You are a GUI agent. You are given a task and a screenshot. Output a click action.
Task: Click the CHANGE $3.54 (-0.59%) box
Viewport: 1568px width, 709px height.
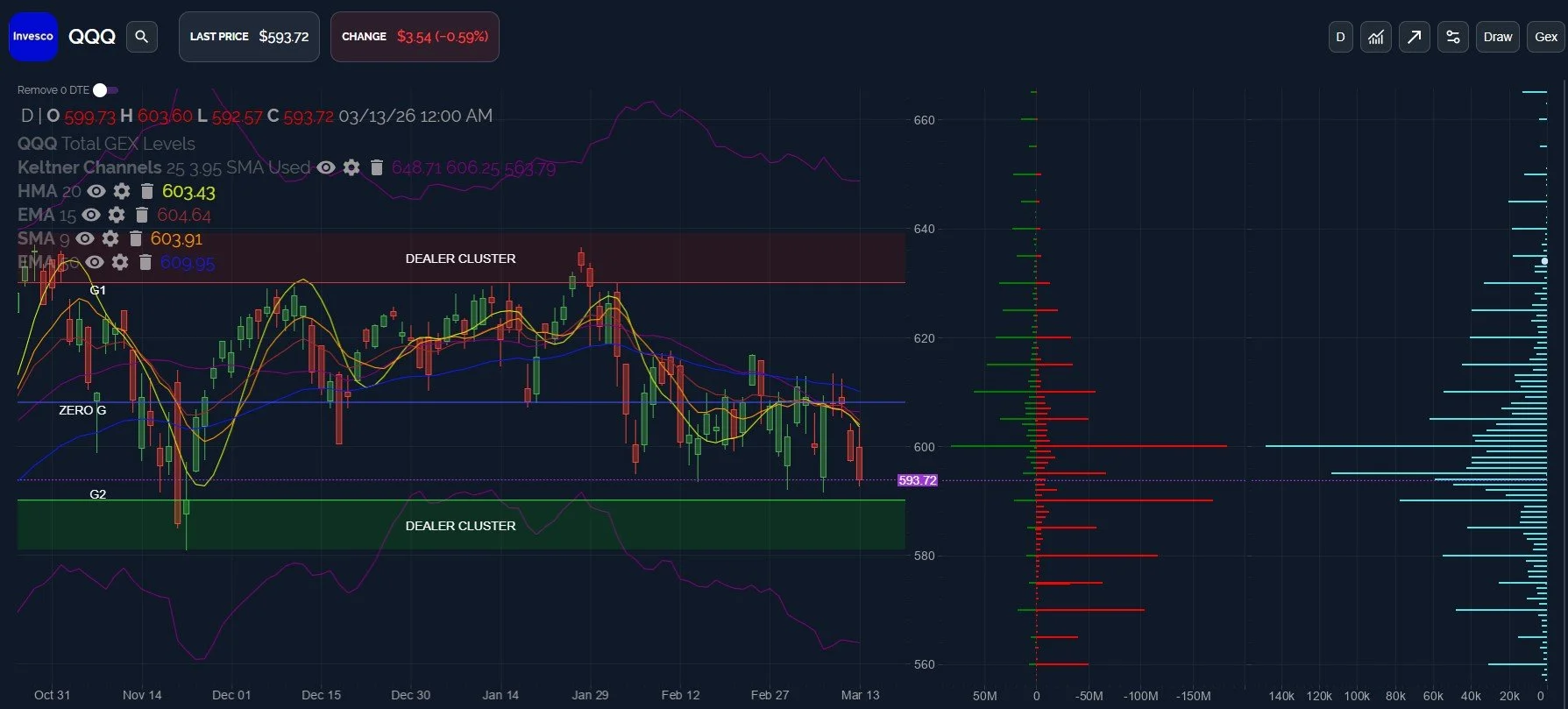pyautogui.click(x=415, y=37)
